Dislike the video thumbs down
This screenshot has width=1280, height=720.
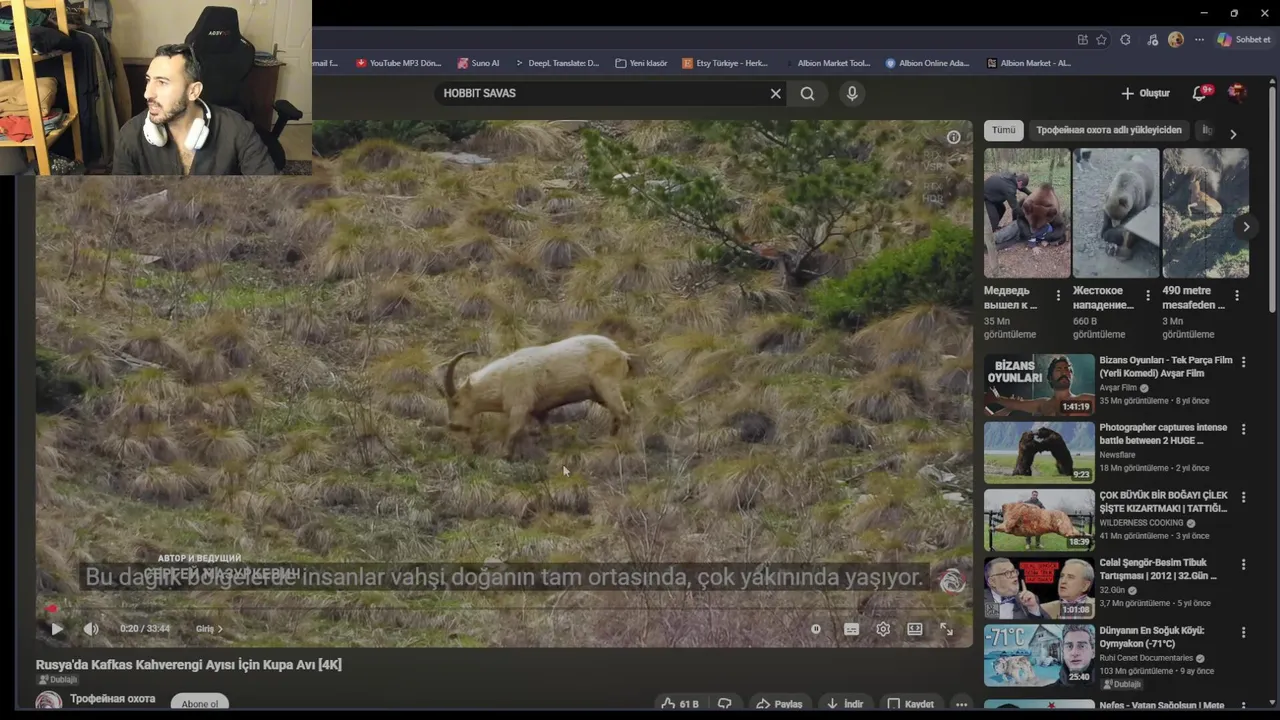[x=725, y=704]
